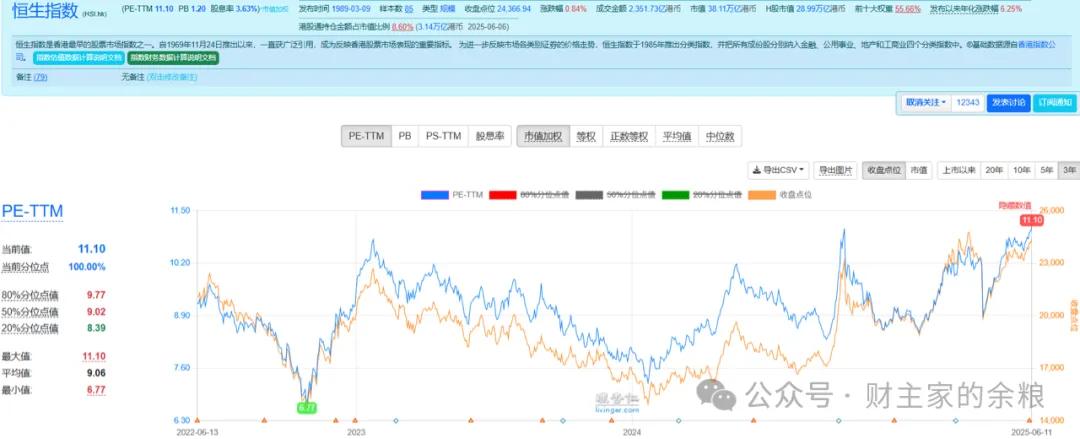Click the 平均值 9.06 row
1080x439 pixels.
click(54, 373)
